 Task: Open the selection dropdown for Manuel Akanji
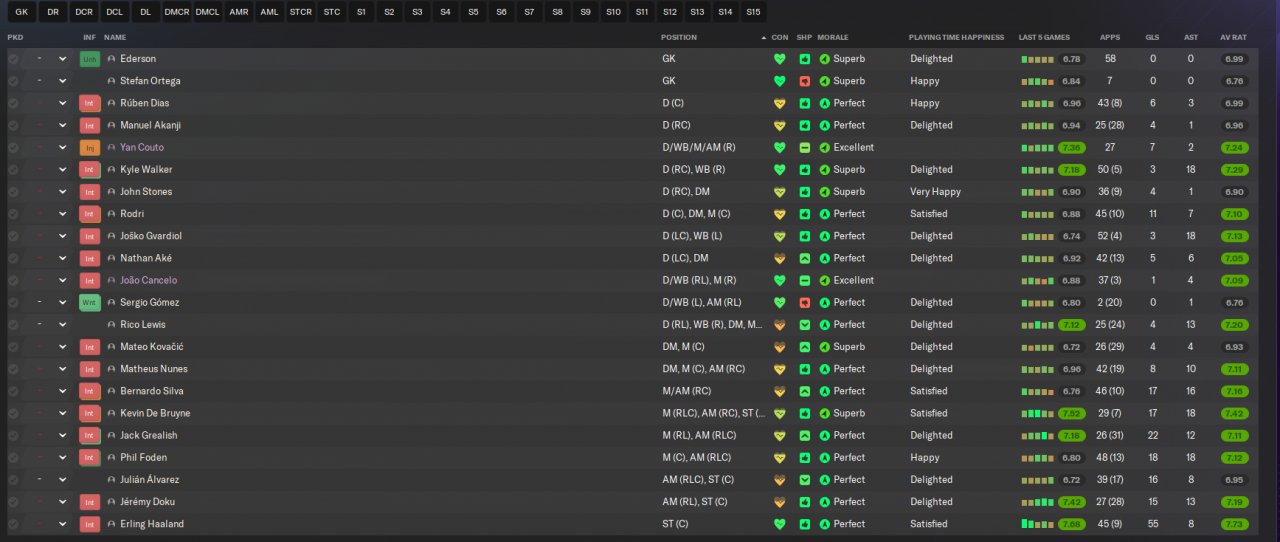(x=63, y=125)
